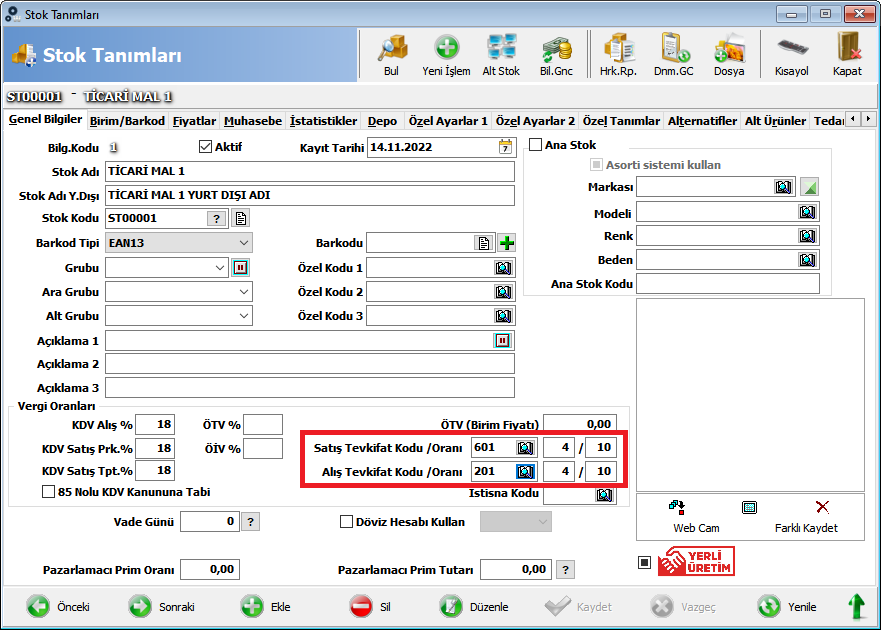Screen dimensions: 881x630
Task: Open the Markası lookup icon
Action: click(783, 187)
